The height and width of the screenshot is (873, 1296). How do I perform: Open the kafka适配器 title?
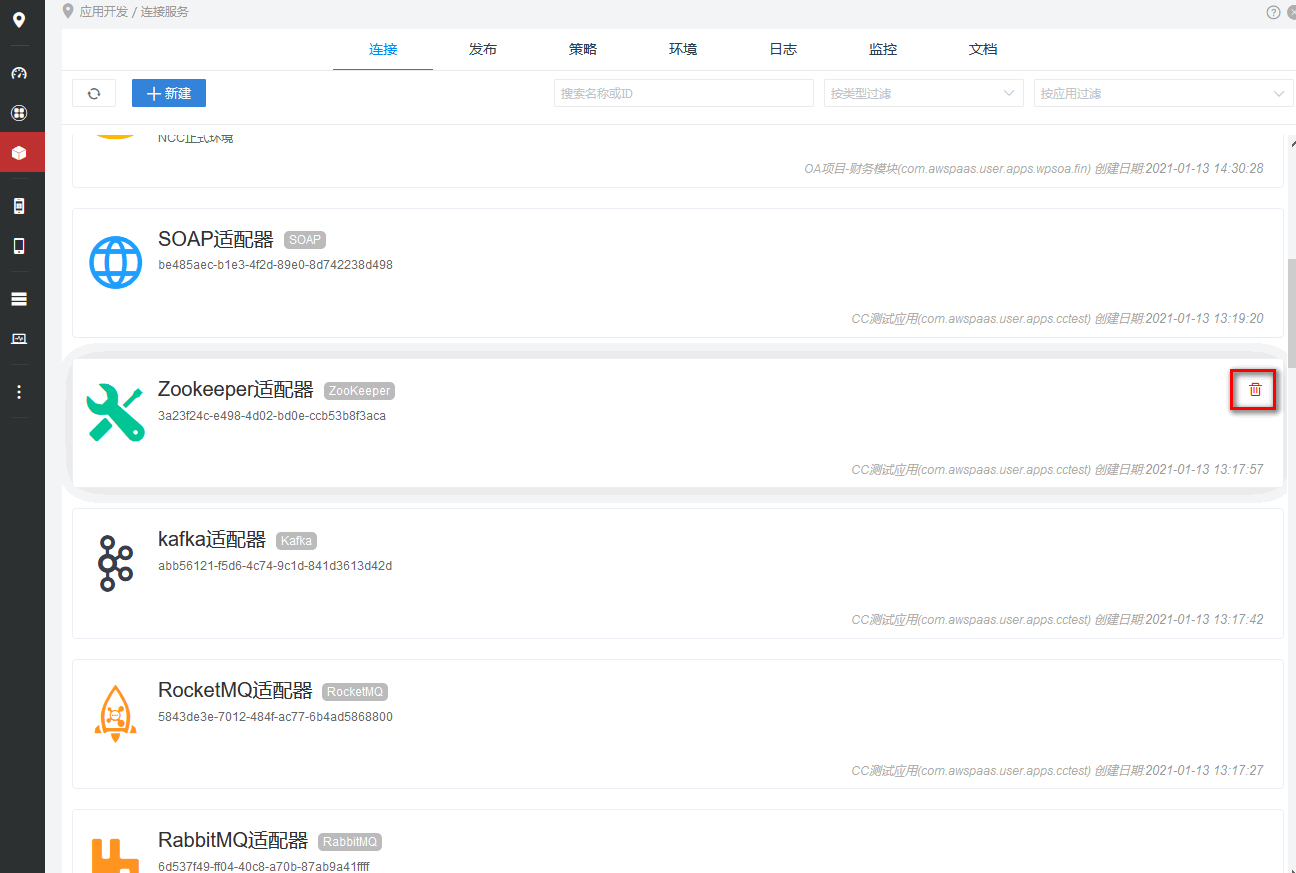pyautogui.click(x=212, y=540)
